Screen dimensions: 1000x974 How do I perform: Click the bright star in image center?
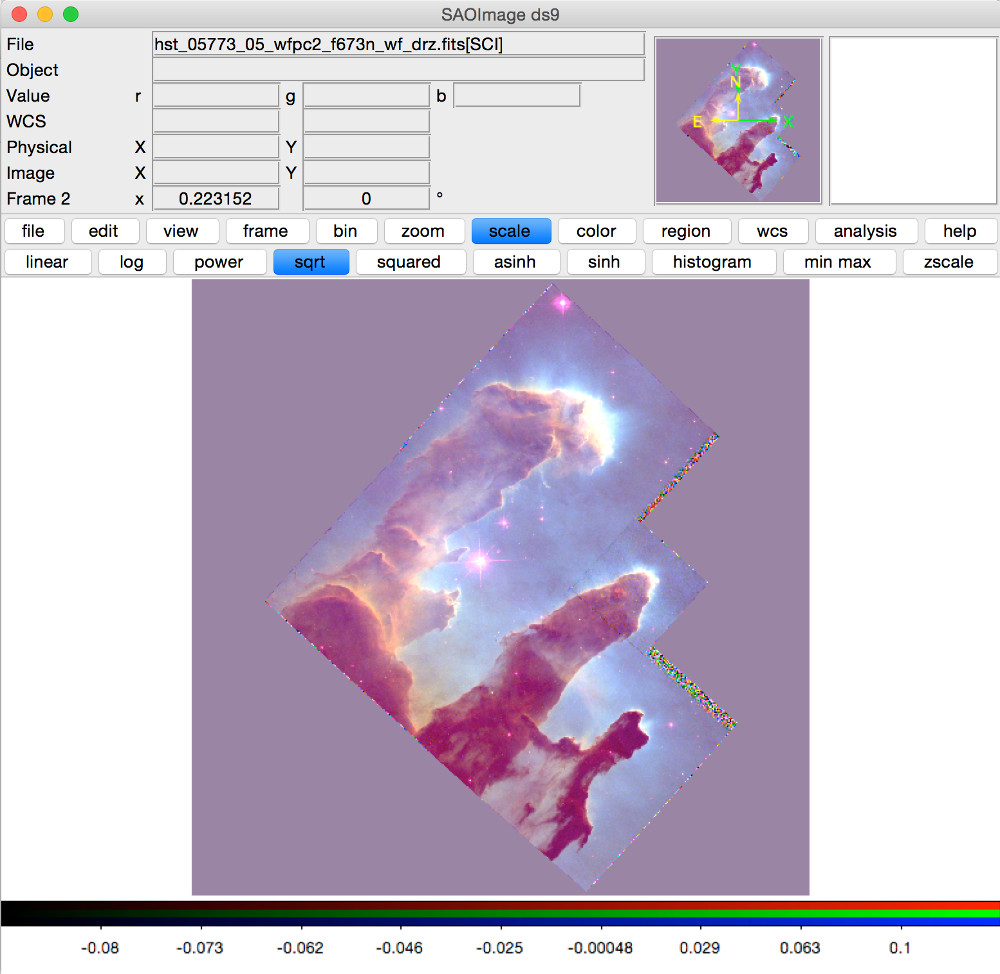(x=478, y=561)
